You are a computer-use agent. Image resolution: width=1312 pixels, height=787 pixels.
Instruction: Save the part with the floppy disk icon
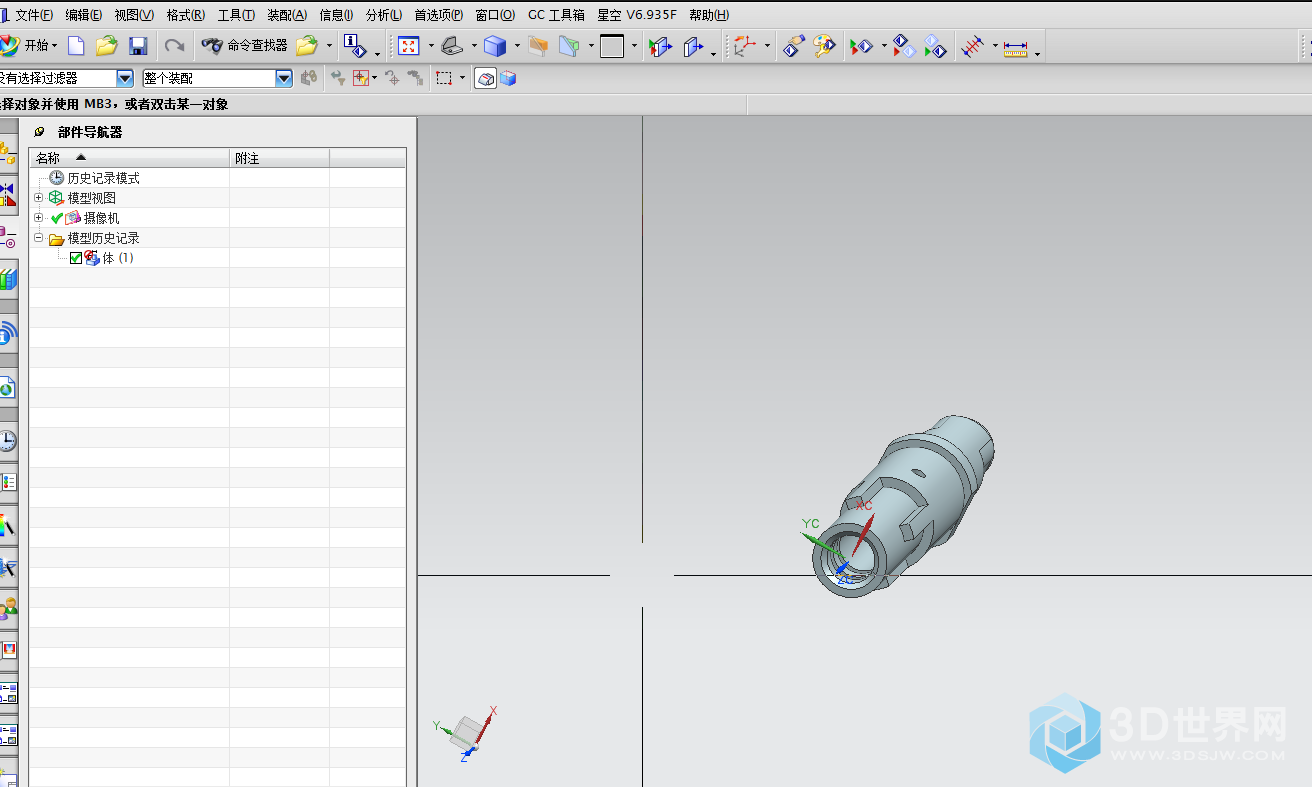pyautogui.click(x=138, y=45)
